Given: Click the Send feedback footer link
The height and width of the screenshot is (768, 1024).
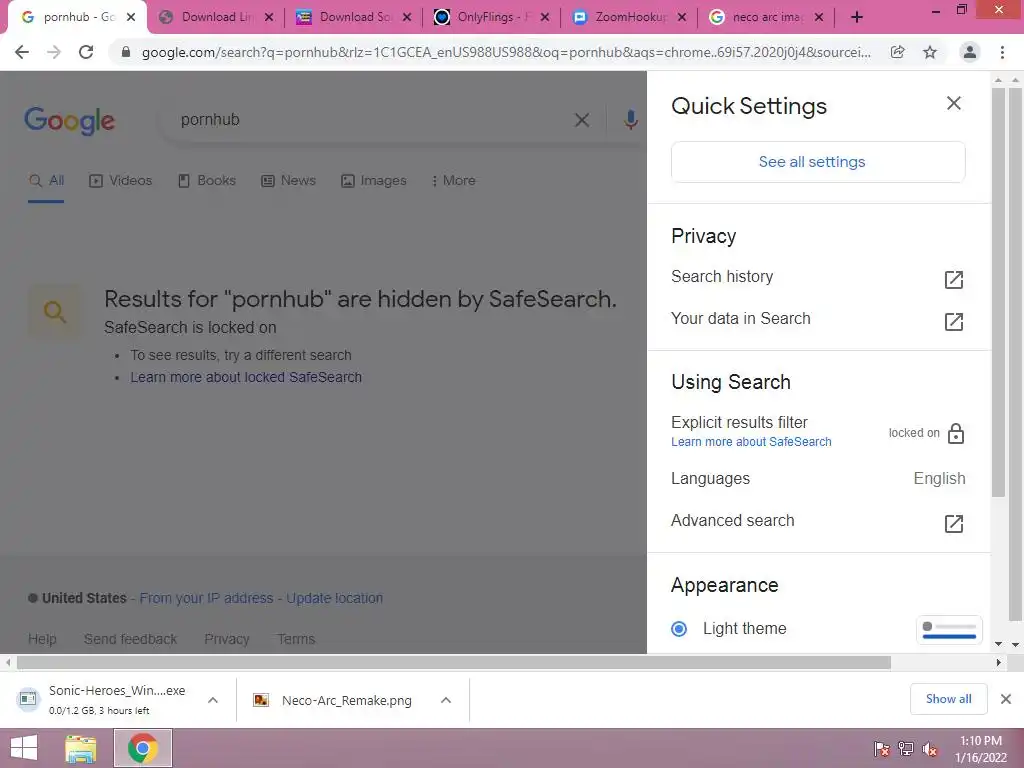Looking at the screenshot, I should [130, 639].
